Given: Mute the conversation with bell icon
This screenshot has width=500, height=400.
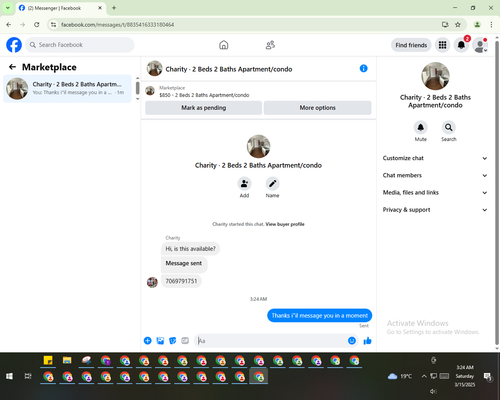Looking at the screenshot, I should click(x=421, y=127).
